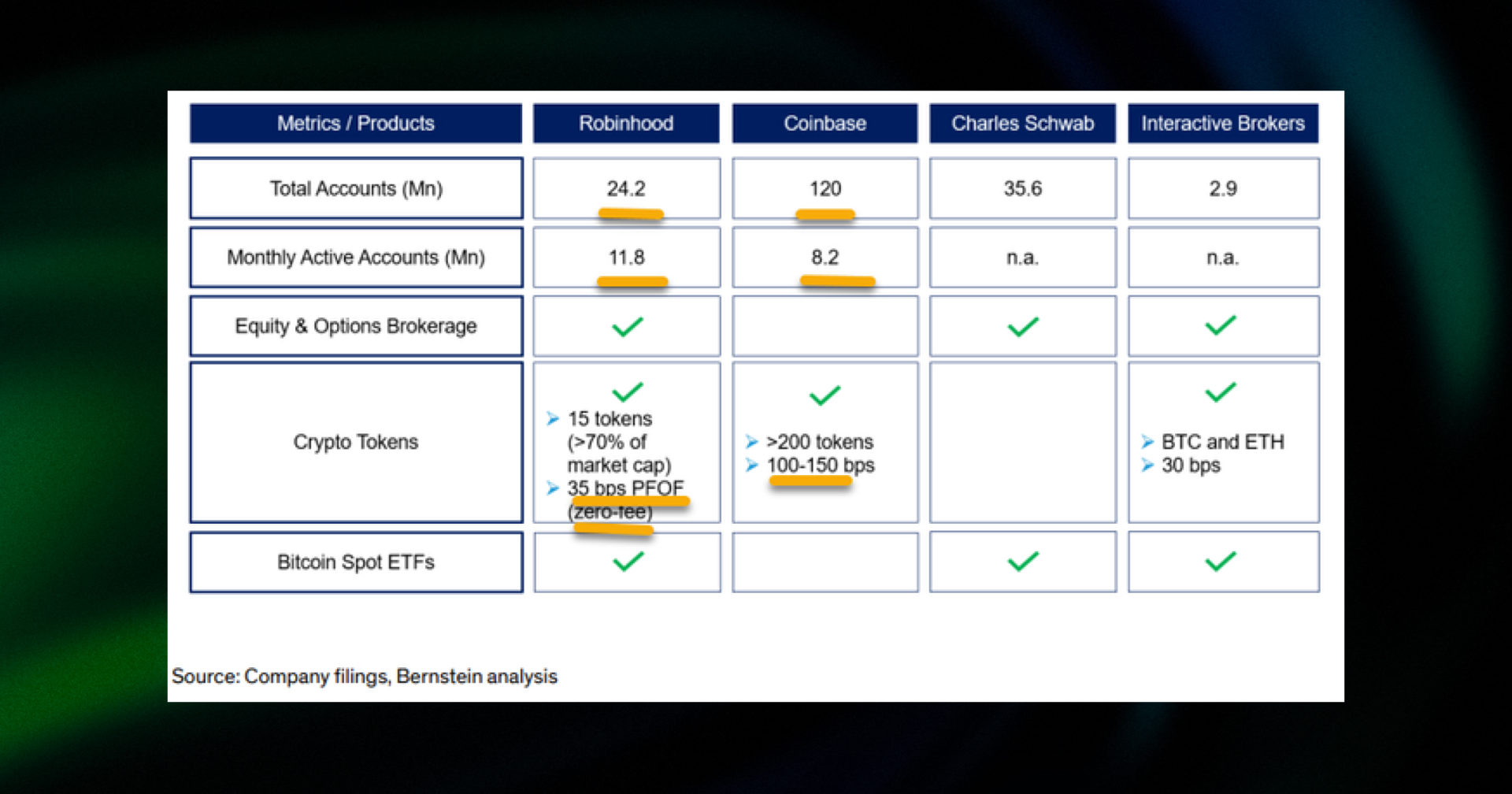Select the Coinbase column header
This screenshot has height=794, width=1512.
tap(825, 124)
